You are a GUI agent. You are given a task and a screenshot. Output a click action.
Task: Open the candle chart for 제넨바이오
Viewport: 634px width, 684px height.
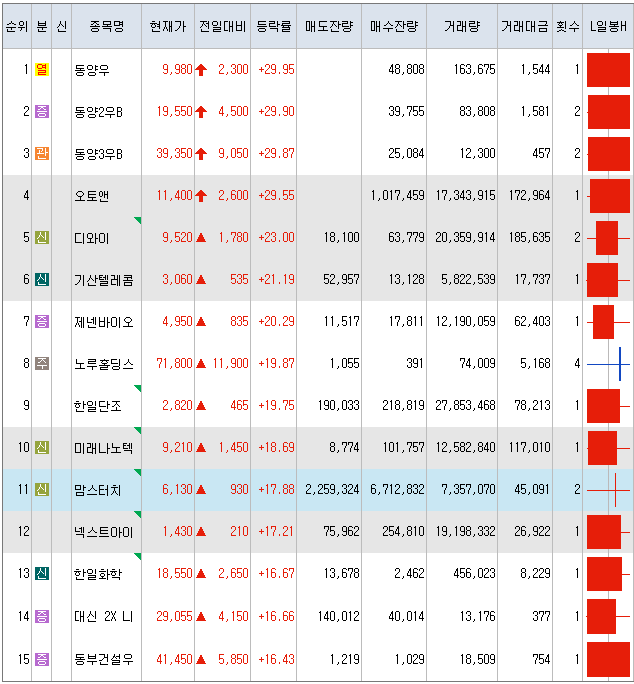coord(608,322)
